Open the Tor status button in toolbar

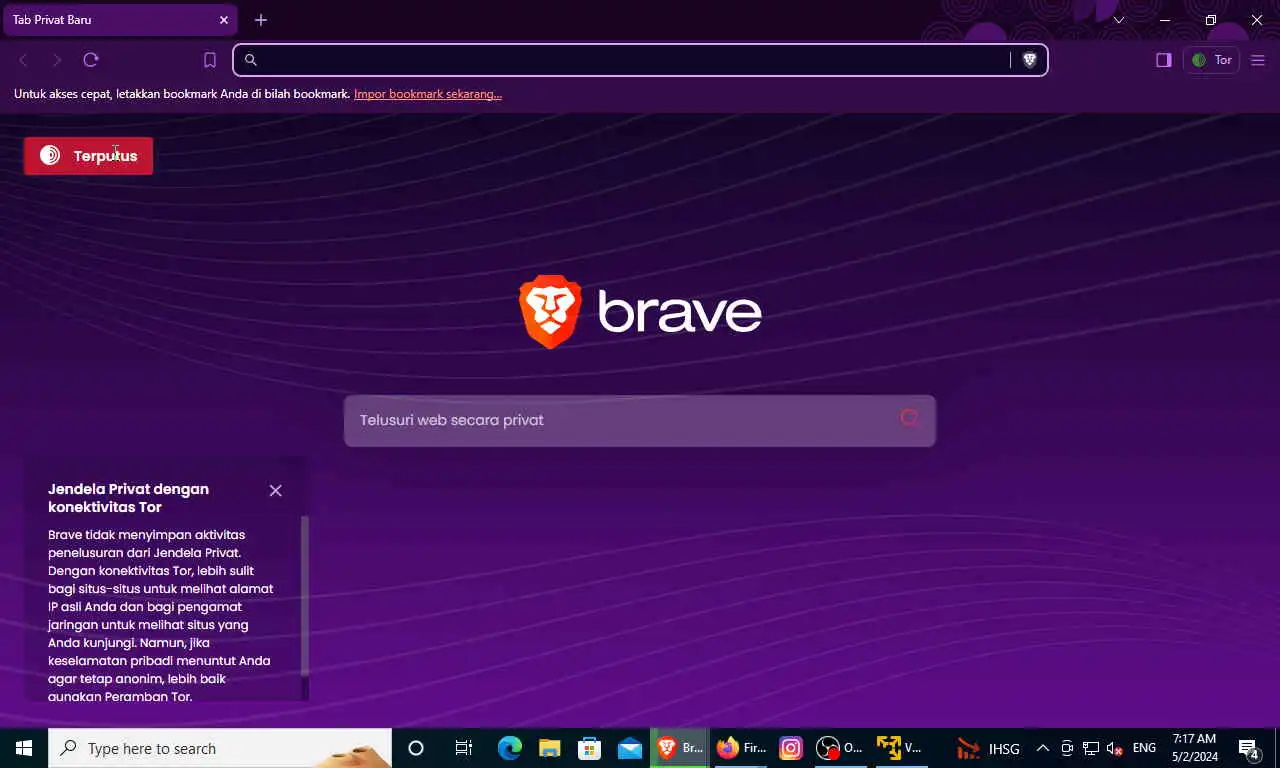1211,60
